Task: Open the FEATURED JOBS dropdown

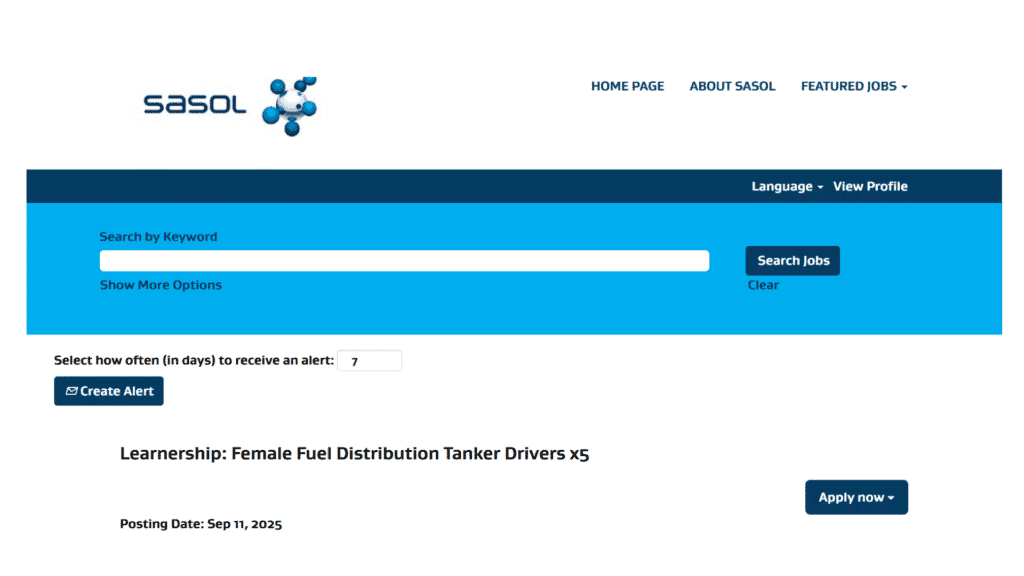Action: coord(848,86)
